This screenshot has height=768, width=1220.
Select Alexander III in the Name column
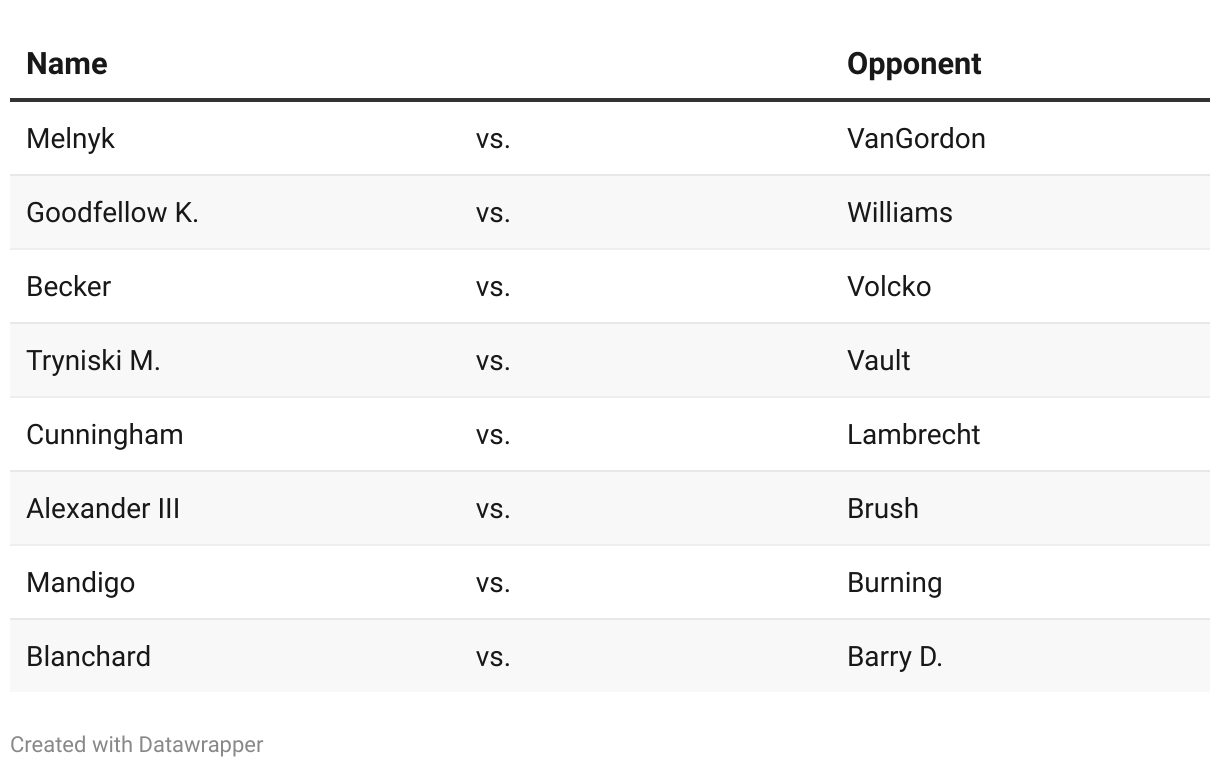103,508
